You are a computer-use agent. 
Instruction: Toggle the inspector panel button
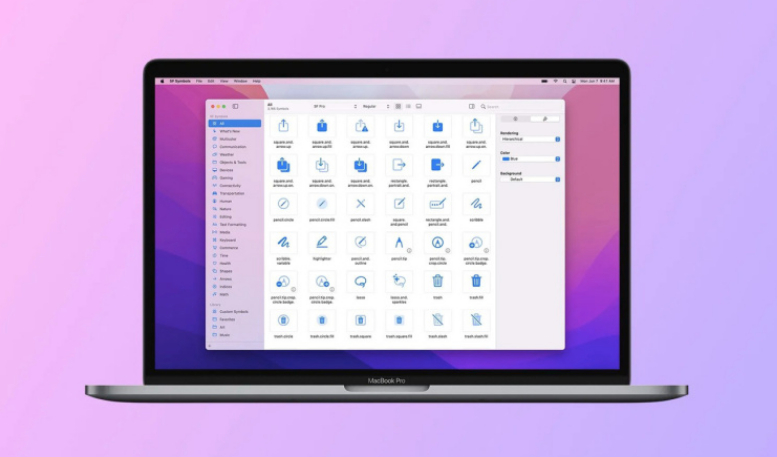pyautogui.click(x=472, y=106)
